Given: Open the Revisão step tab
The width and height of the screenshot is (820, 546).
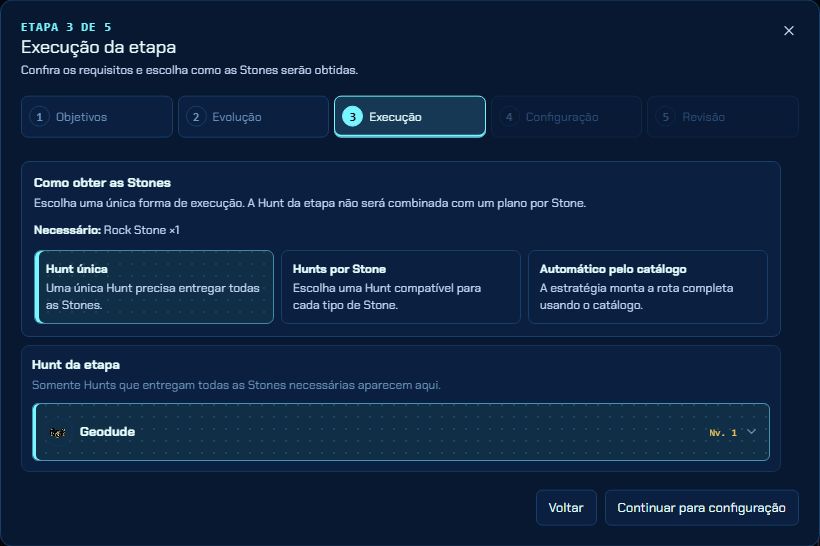Looking at the screenshot, I should point(723,117).
